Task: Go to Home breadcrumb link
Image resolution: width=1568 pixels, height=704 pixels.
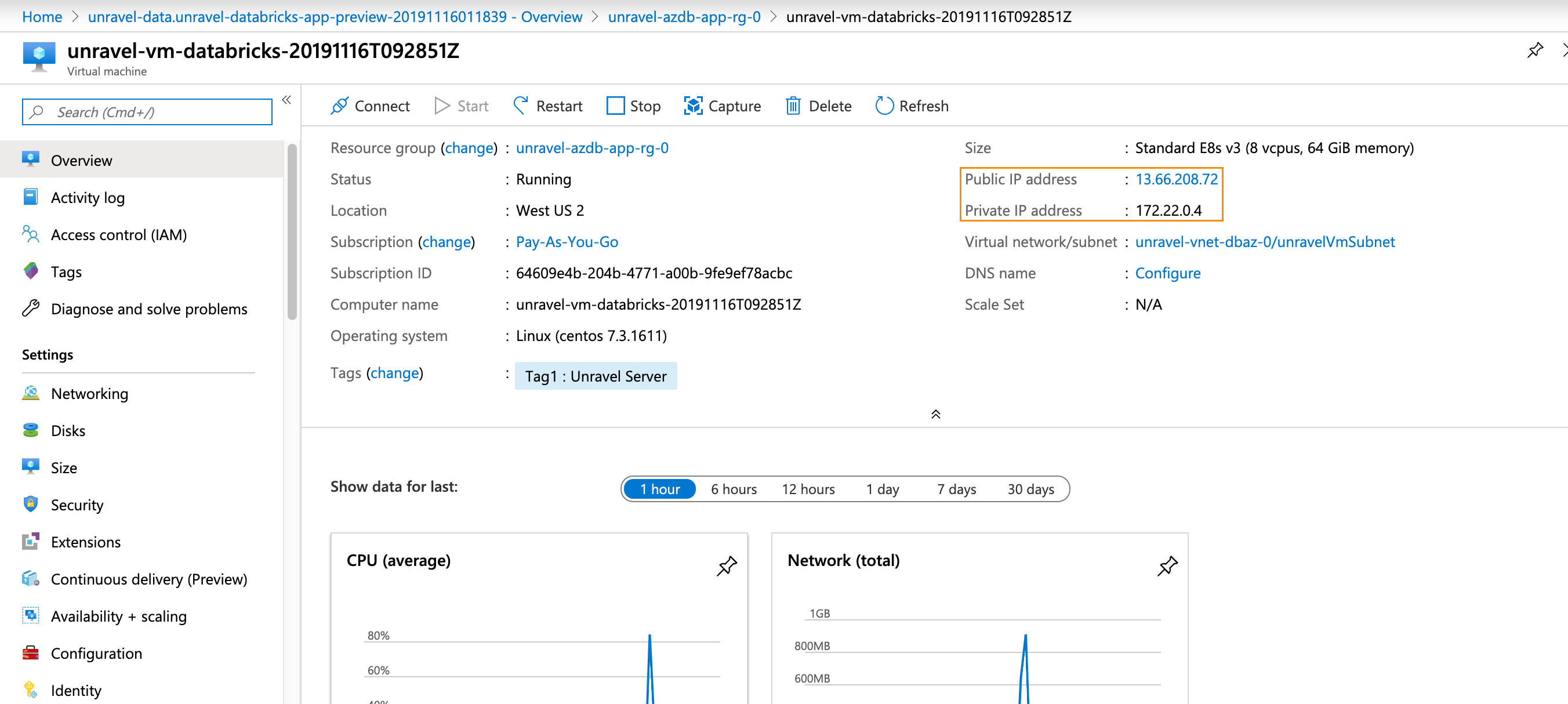Action: [42, 16]
